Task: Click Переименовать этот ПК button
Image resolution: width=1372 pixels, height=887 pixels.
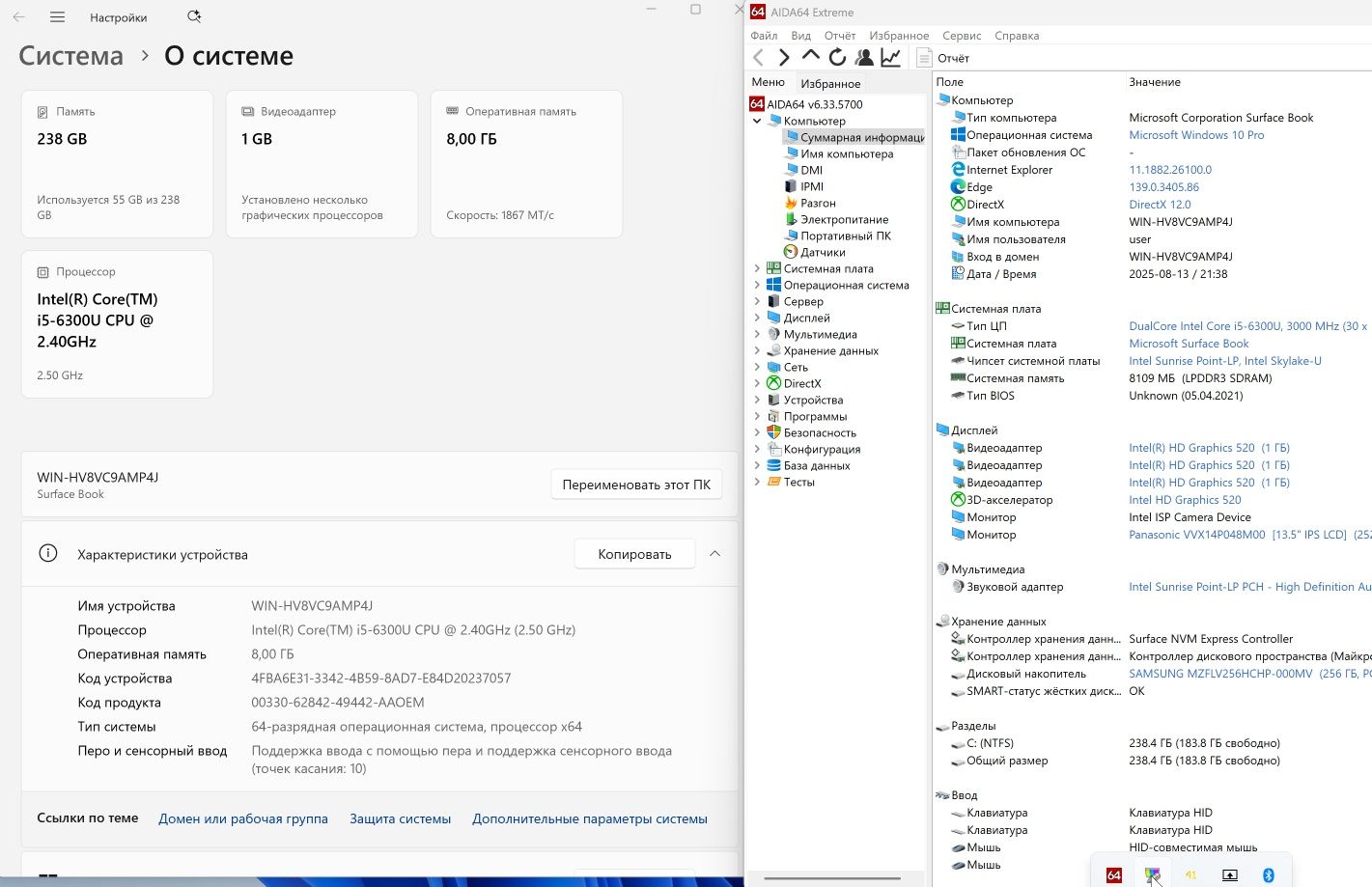Action: coord(636,485)
